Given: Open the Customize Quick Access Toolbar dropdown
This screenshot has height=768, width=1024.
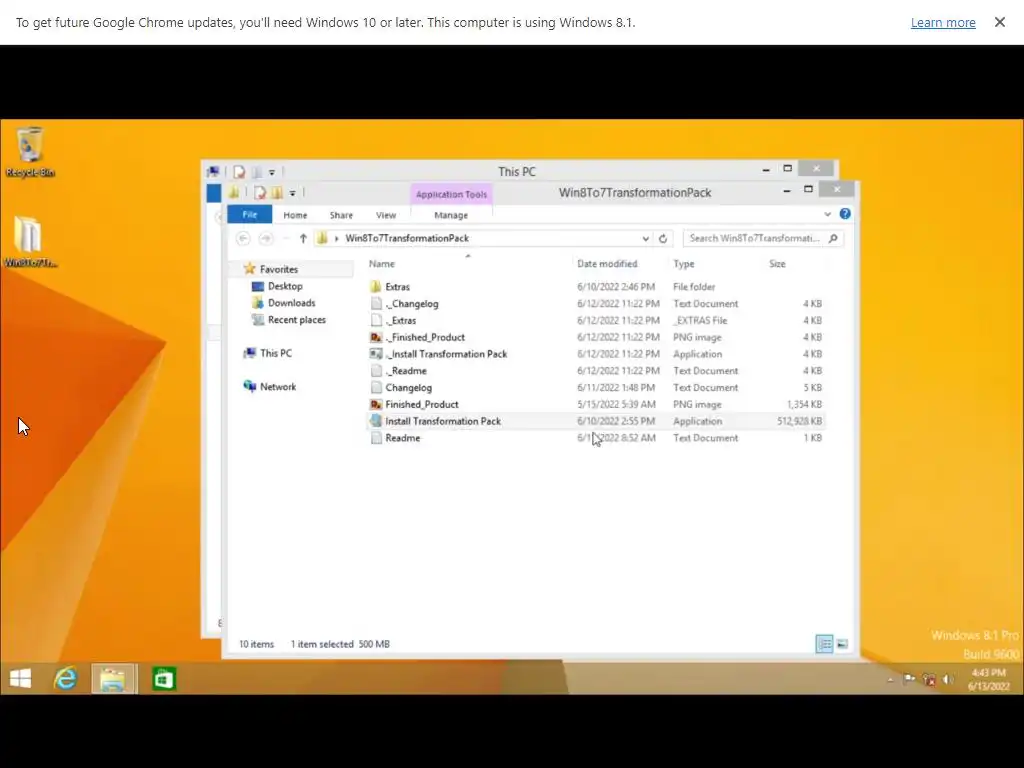Looking at the screenshot, I should [x=293, y=193].
